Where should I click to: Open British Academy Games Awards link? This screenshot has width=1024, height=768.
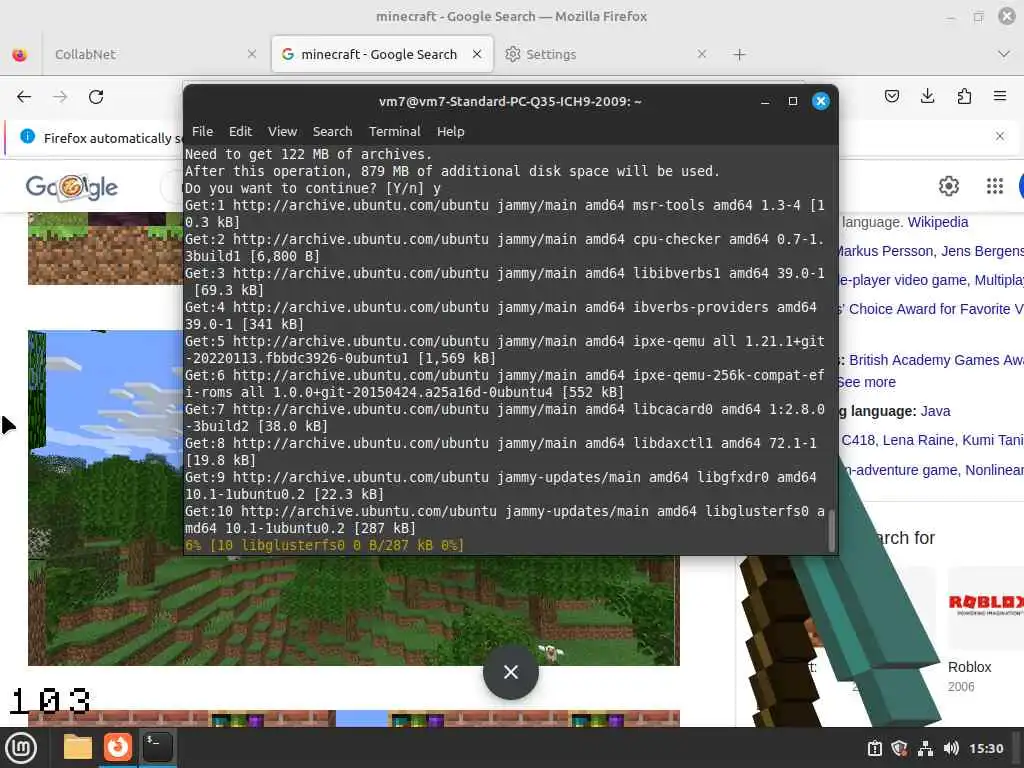pos(936,360)
